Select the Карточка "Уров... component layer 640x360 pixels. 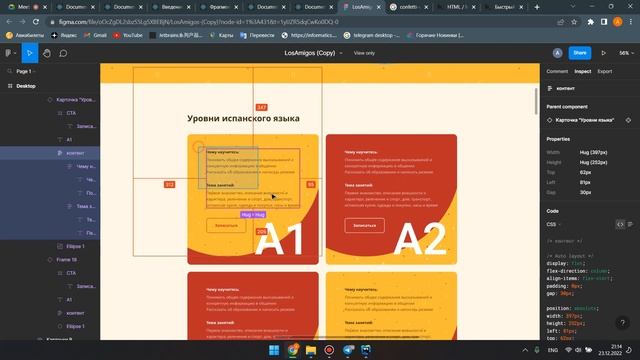pos(76,100)
